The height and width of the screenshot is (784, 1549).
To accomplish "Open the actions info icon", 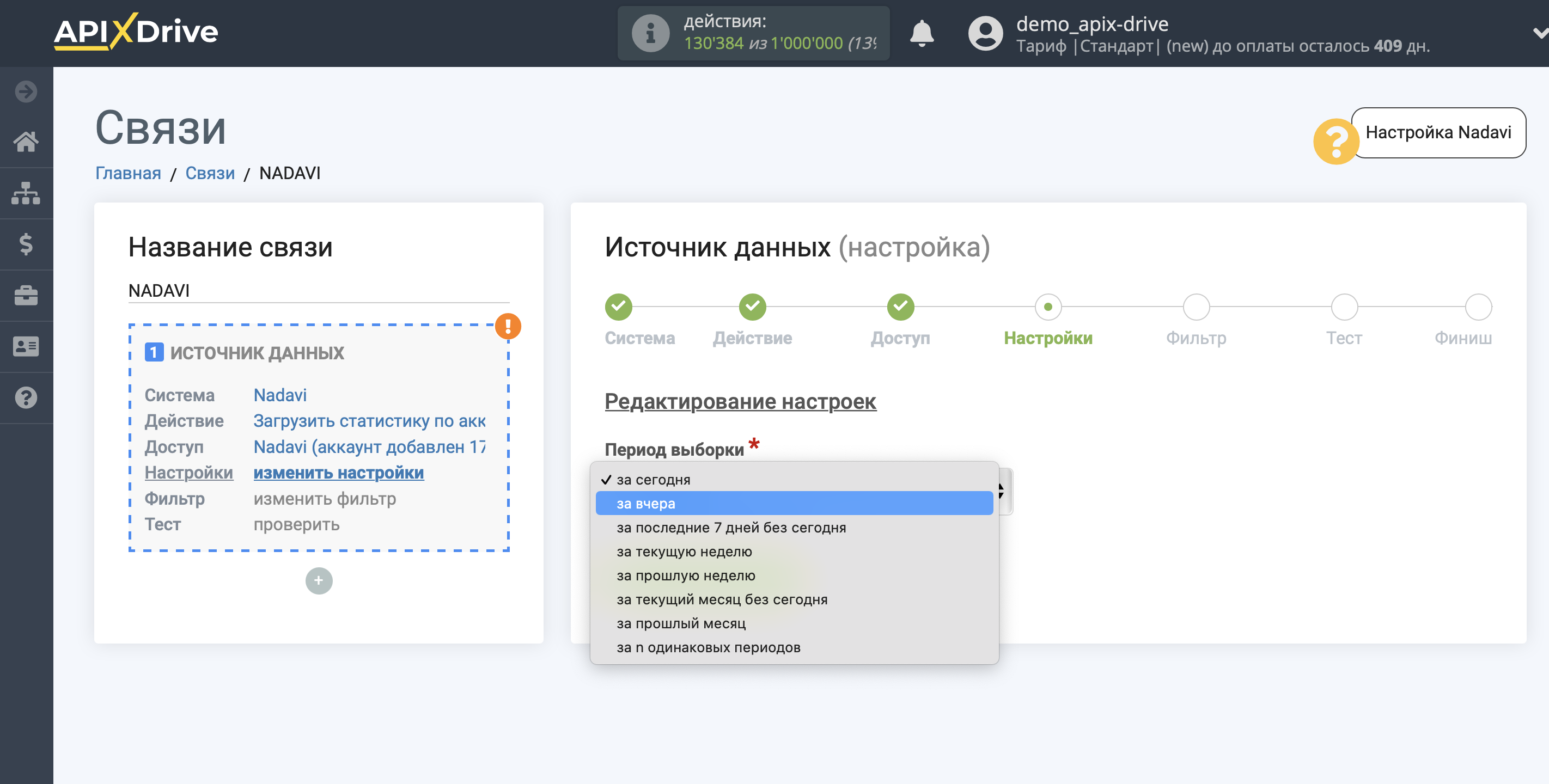I will coord(650,33).
